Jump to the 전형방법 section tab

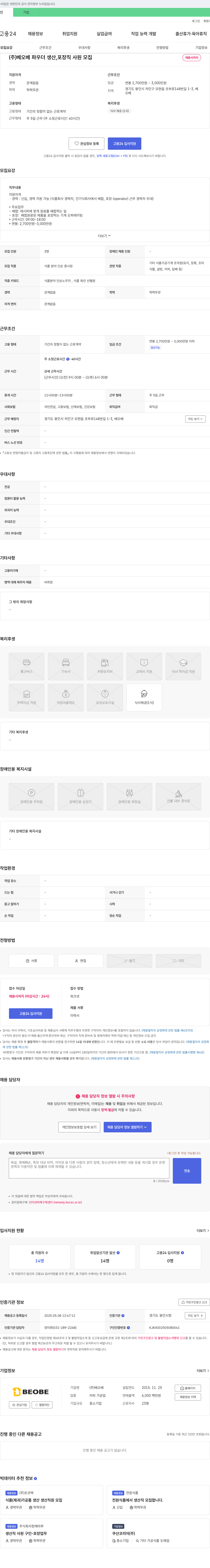tap(162, 48)
